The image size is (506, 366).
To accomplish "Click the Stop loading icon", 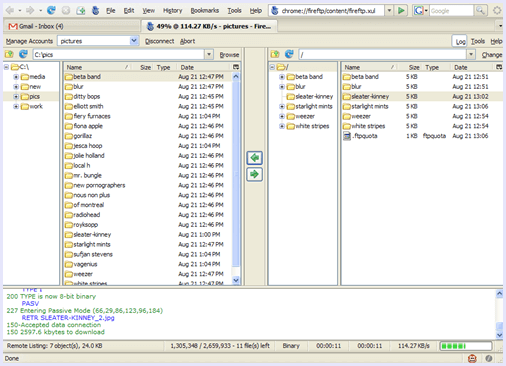I will (x=66, y=11).
